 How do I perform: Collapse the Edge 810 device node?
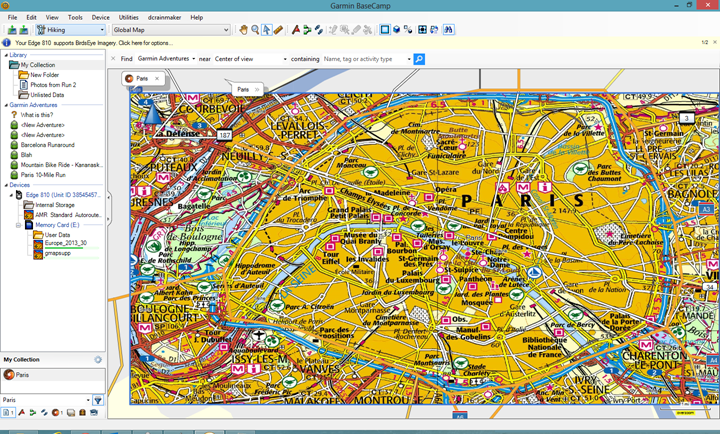pyautogui.click(x=11, y=195)
